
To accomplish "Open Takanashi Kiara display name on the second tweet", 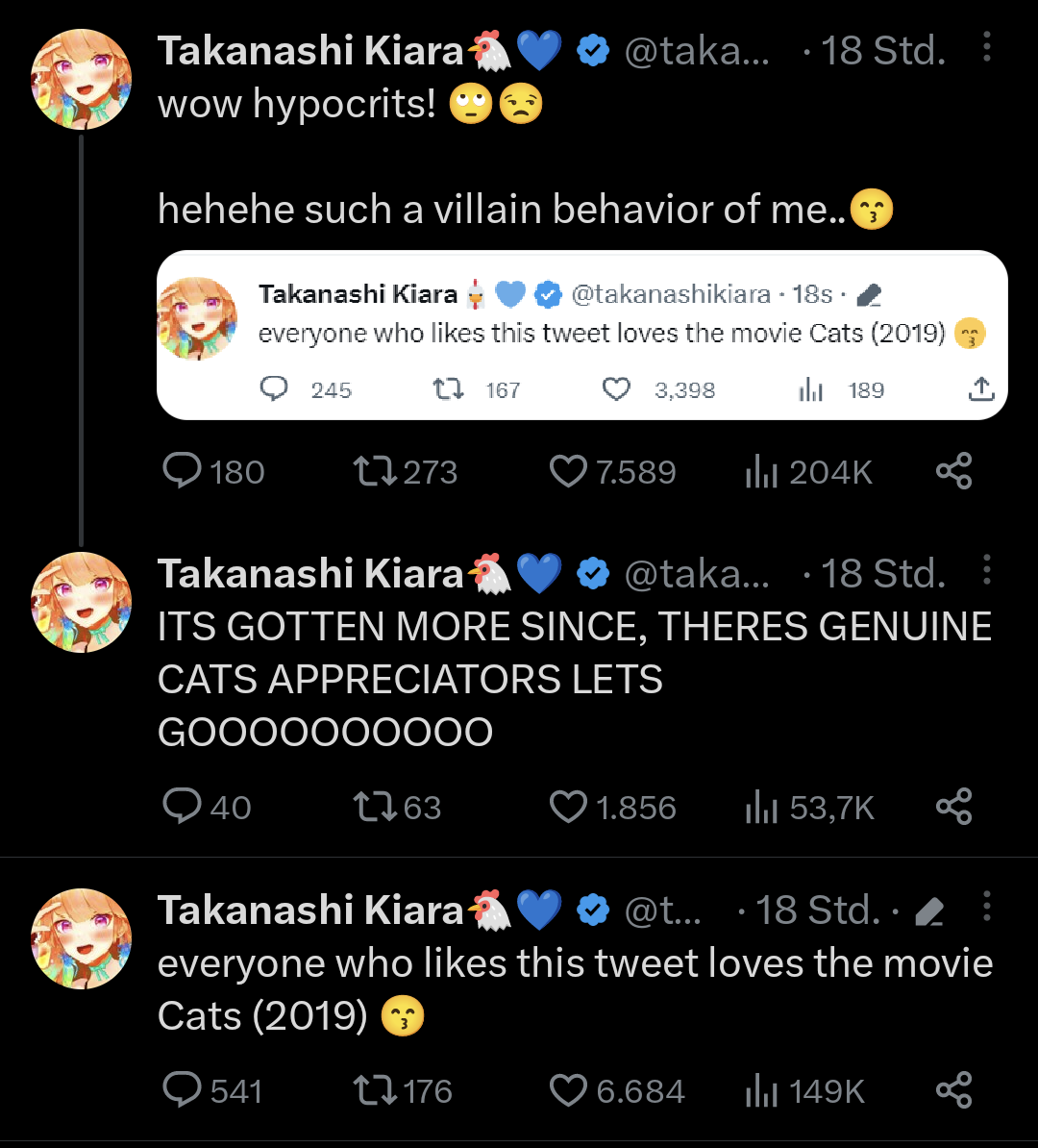I will click(310, 573).
